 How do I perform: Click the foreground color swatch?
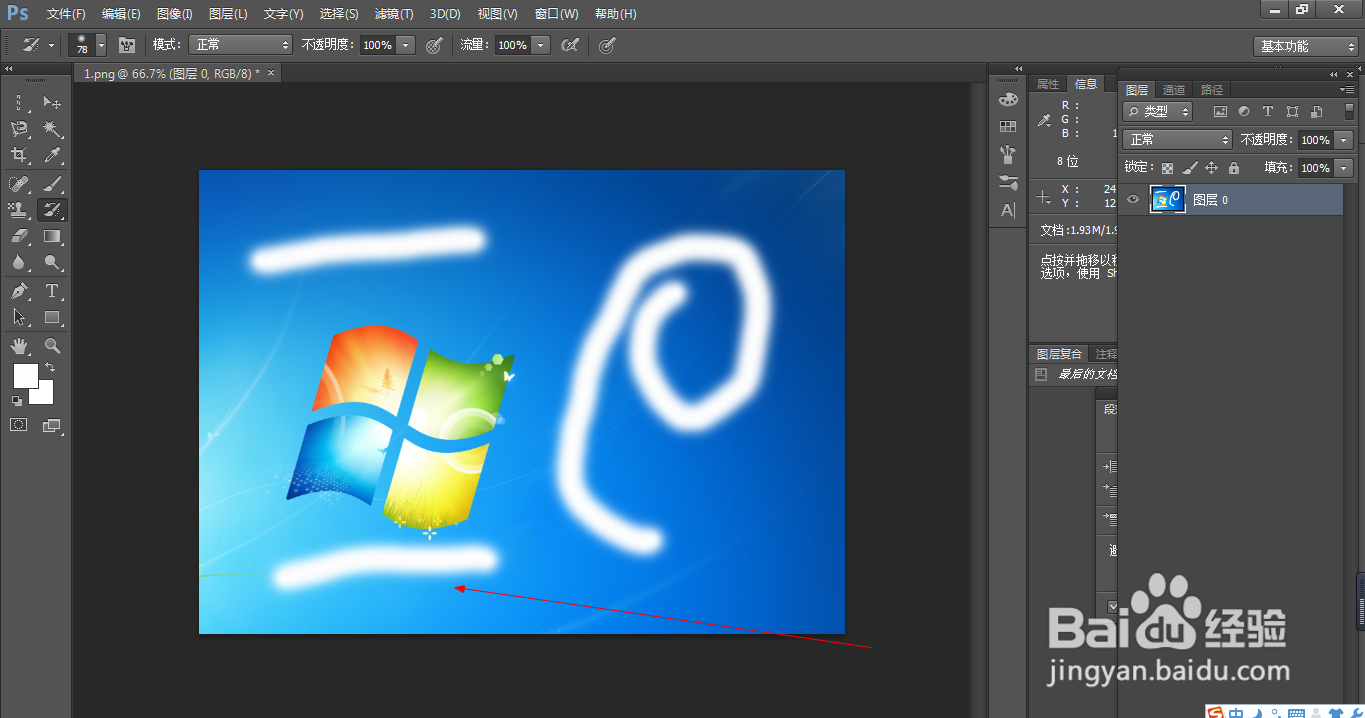coord(25,375)
